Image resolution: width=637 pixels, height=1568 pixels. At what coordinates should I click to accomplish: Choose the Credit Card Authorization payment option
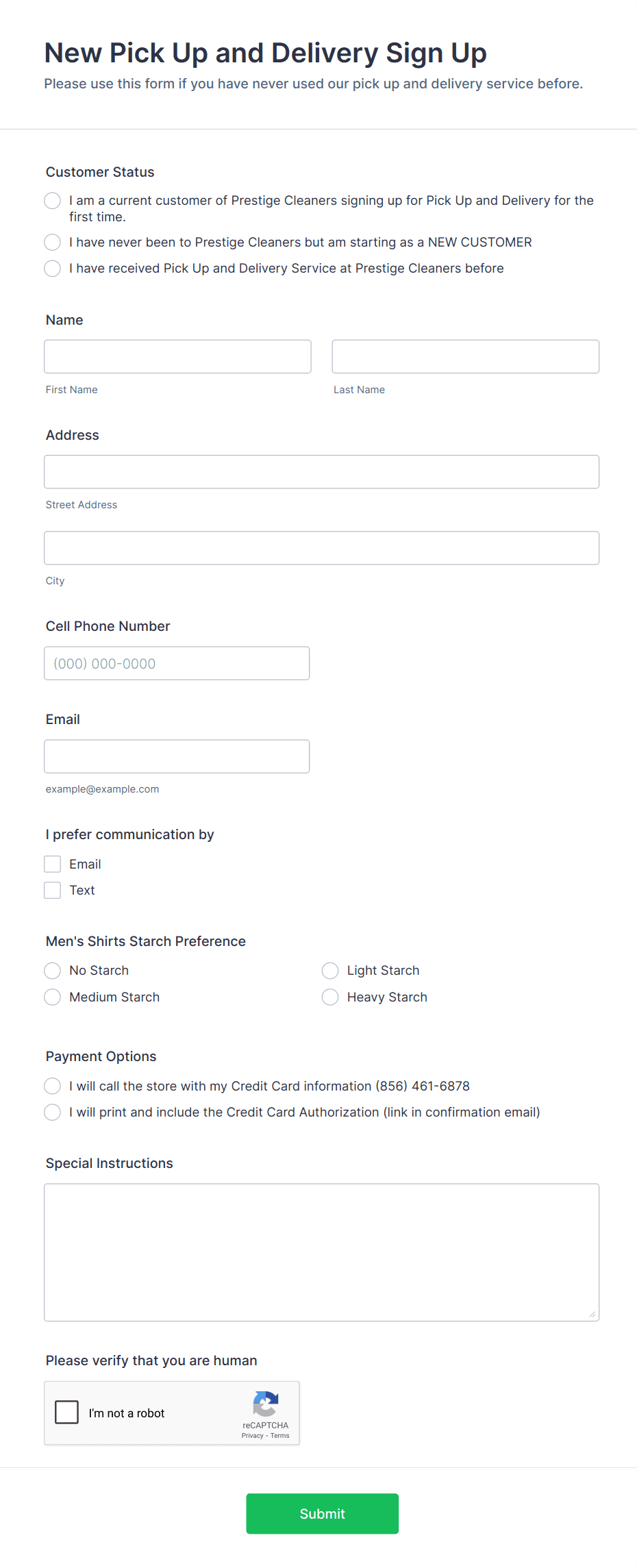pos(52,1112)
